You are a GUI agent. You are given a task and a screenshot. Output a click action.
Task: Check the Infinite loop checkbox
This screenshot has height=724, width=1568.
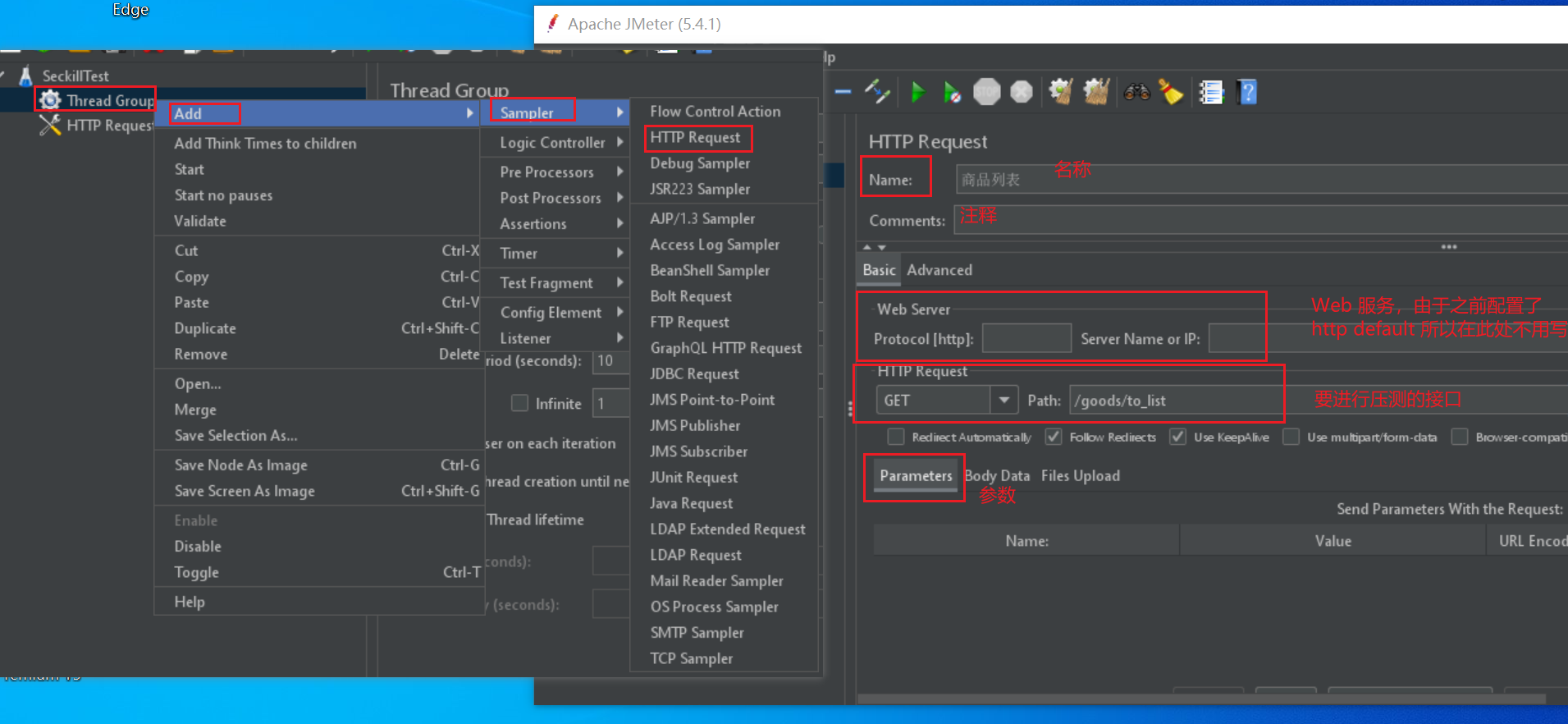point(519,403)
